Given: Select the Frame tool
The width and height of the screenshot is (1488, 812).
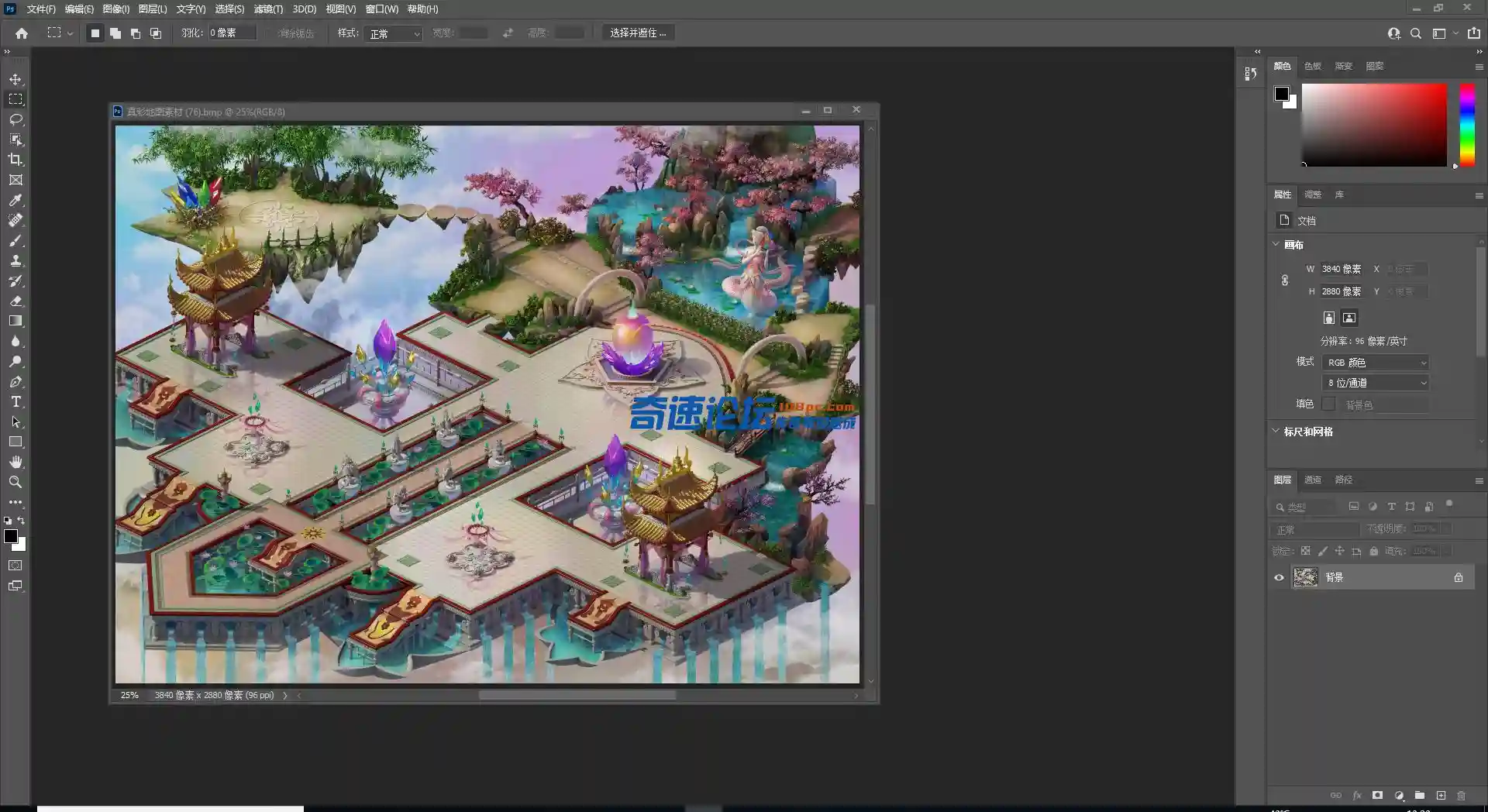Looking at the screenshot, I should [x=15, y=180].
